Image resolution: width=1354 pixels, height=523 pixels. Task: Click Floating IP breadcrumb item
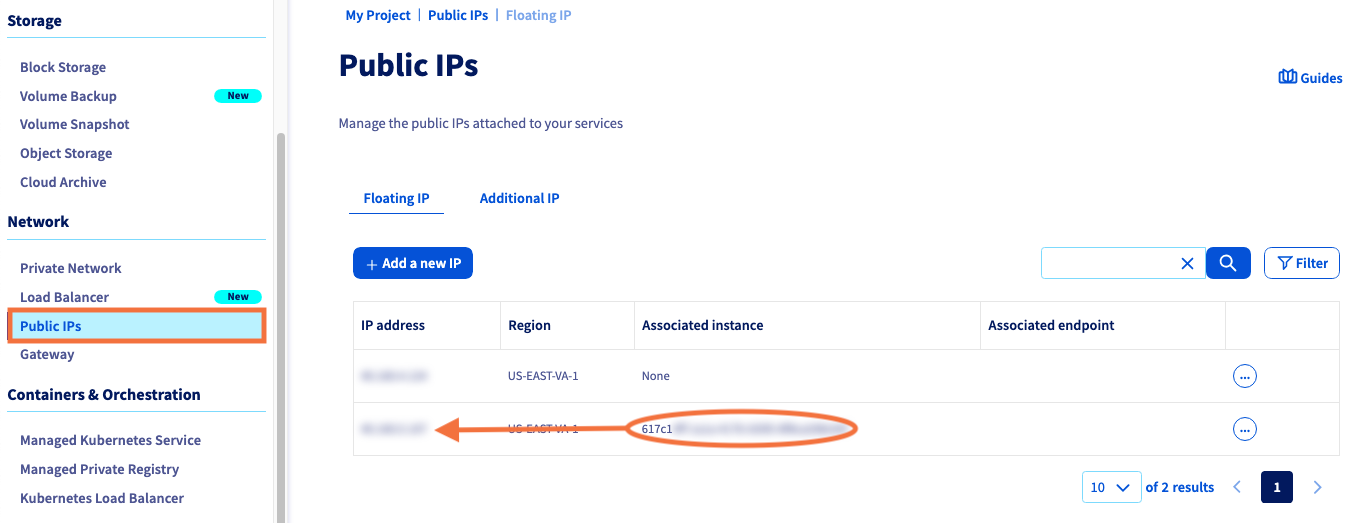(x=539, y=15)
